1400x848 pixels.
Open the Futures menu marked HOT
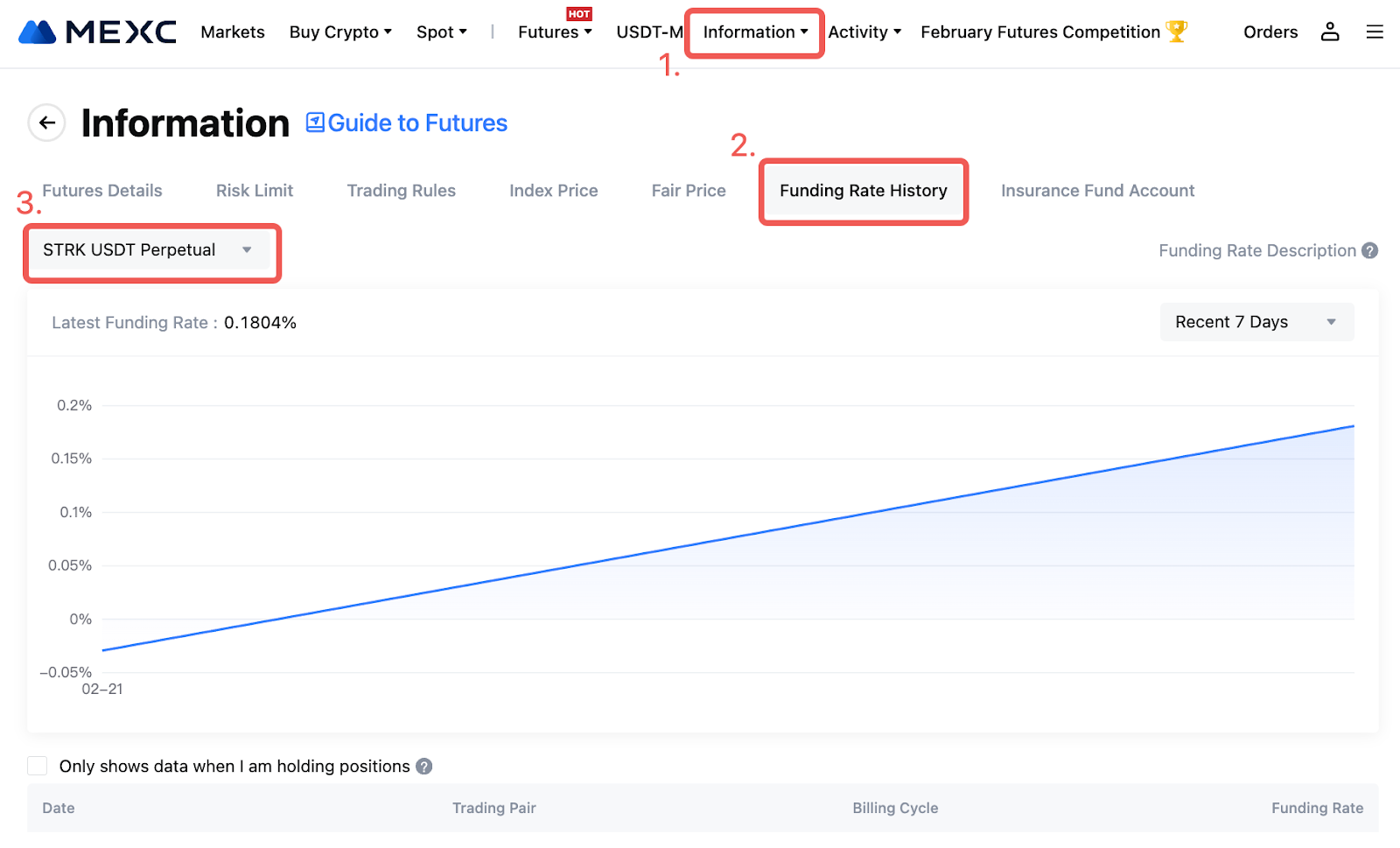[x=555, y=32]
